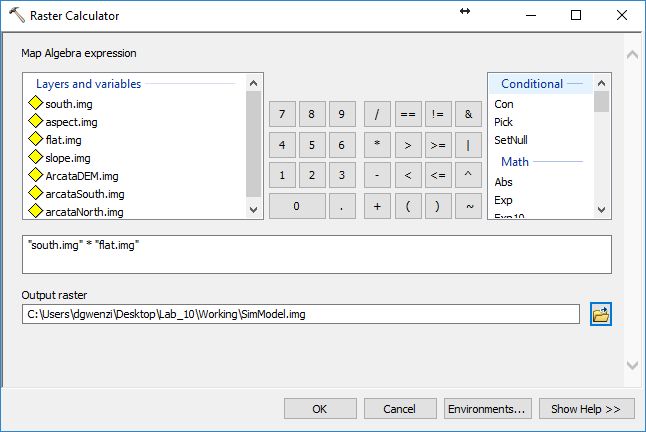Image resolution: width=646 pixels, height=432 pixels.
Task: Select the arcataSouth.img layer
Action: tap(85, 194)
